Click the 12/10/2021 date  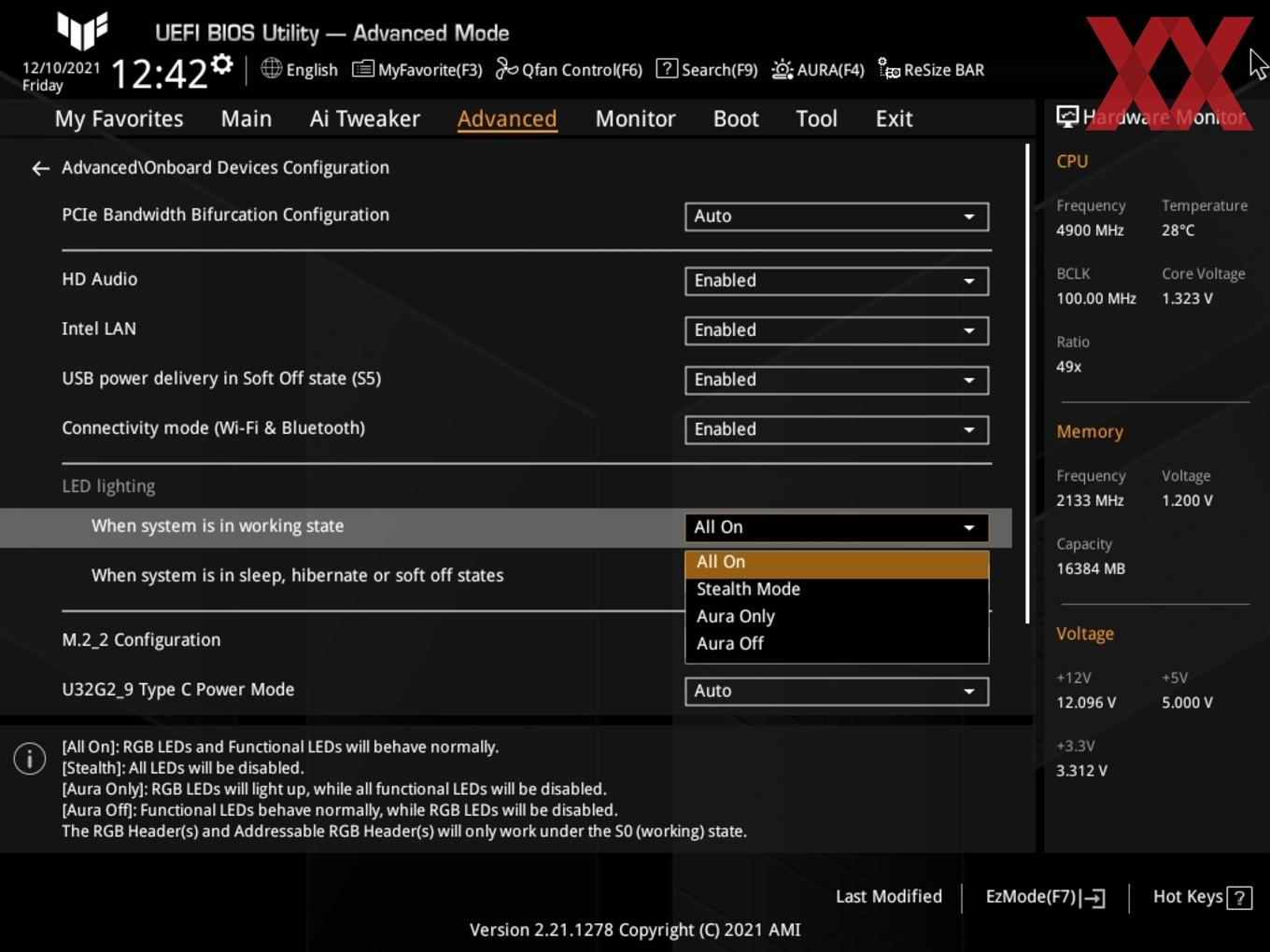[x=61, y=68]
